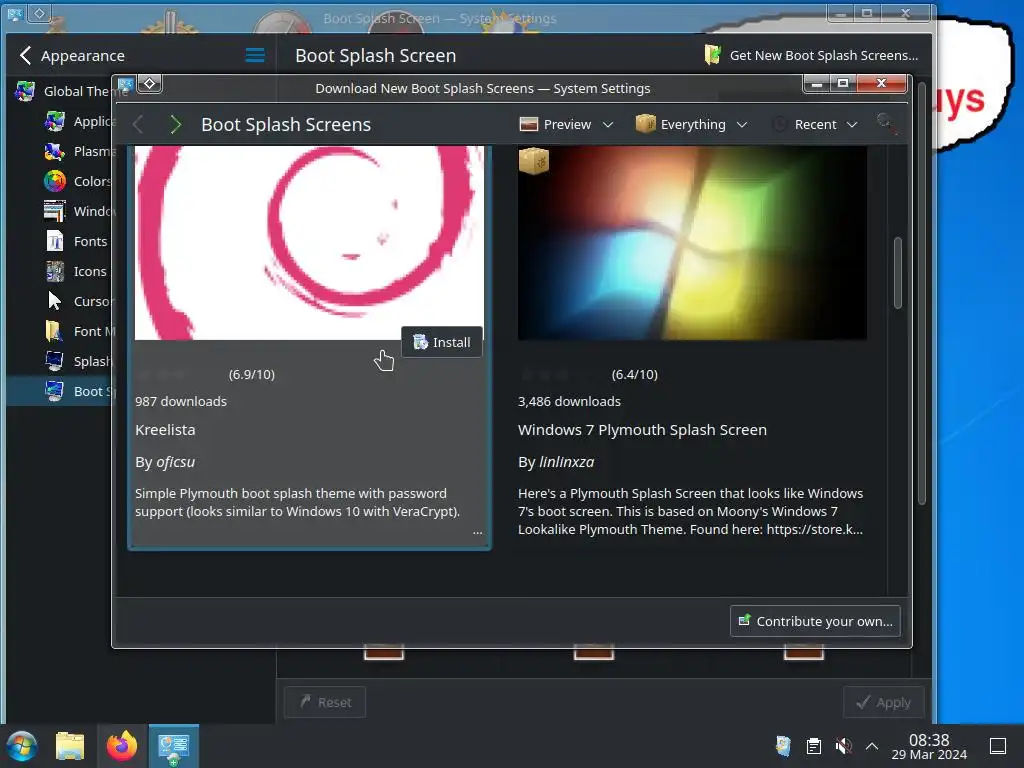1024x768 pixels.
Task: Open the Everything filter dropdown
Action: tap(692, 124)
